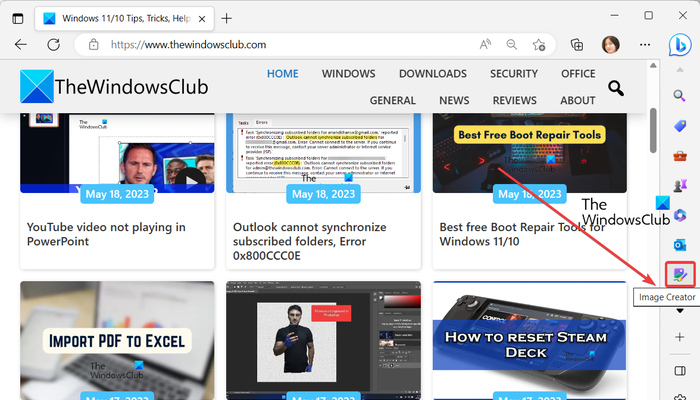Screen dimensions: 700x400
Task: Open Outlook from the Edge sidebar
Action: (x=680, y=245)
